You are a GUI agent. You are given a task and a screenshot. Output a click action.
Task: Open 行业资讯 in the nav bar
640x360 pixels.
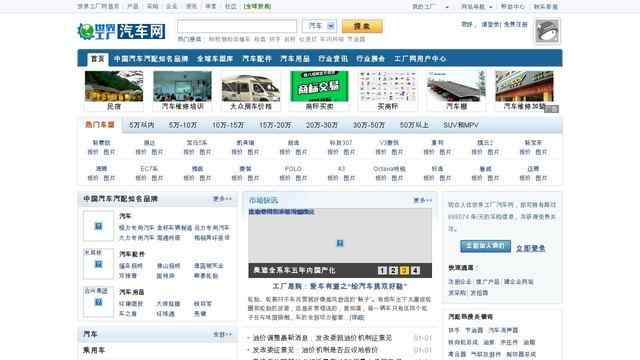point(333,59)
